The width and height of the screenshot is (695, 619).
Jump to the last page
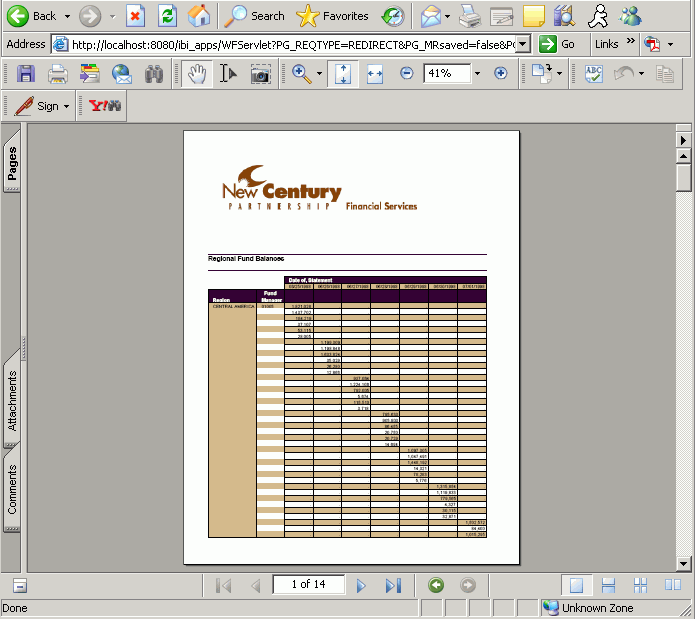click(393, 585)
